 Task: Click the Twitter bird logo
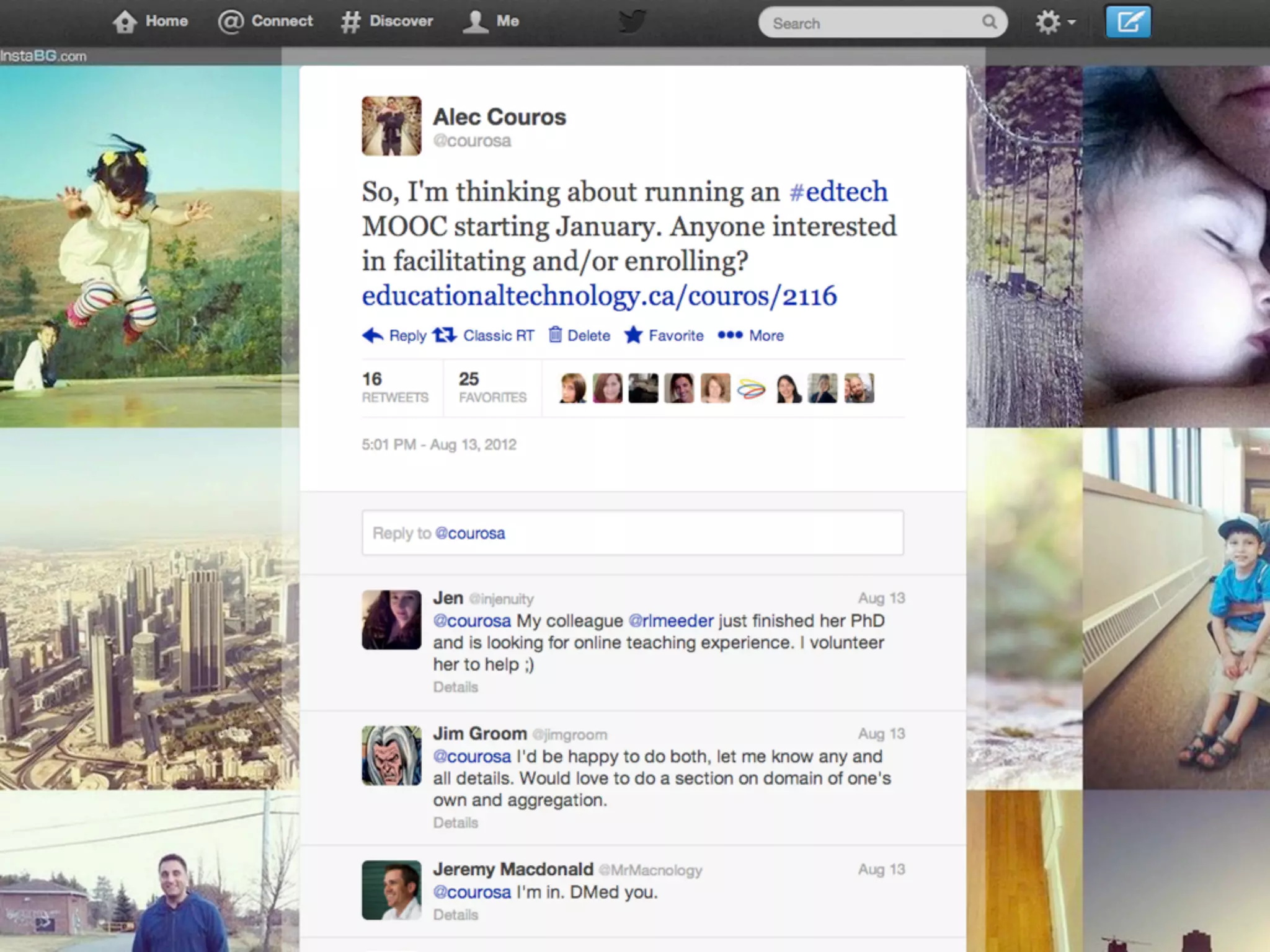coord(633,21)
